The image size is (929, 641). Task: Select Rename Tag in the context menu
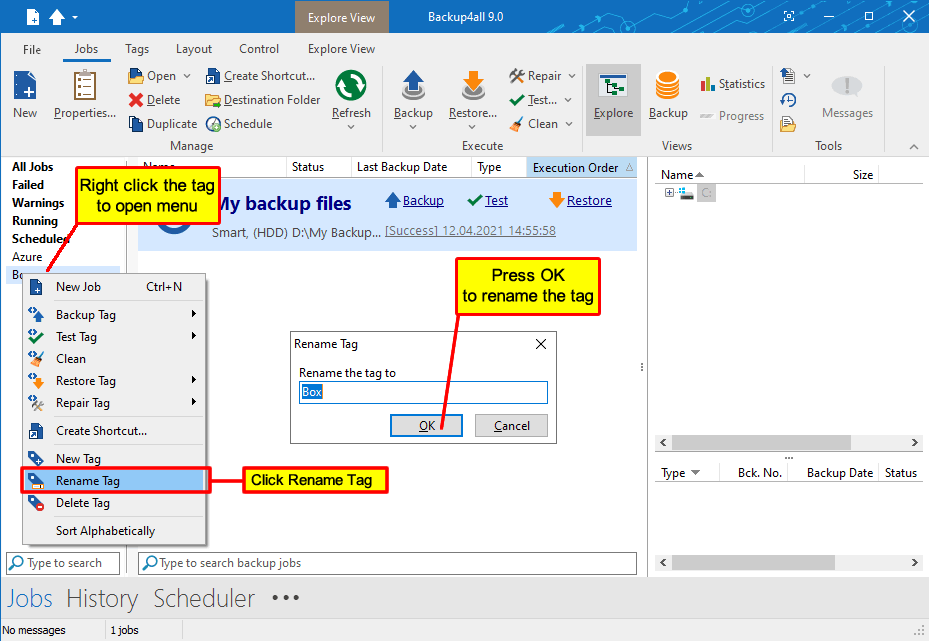[115, 480]
